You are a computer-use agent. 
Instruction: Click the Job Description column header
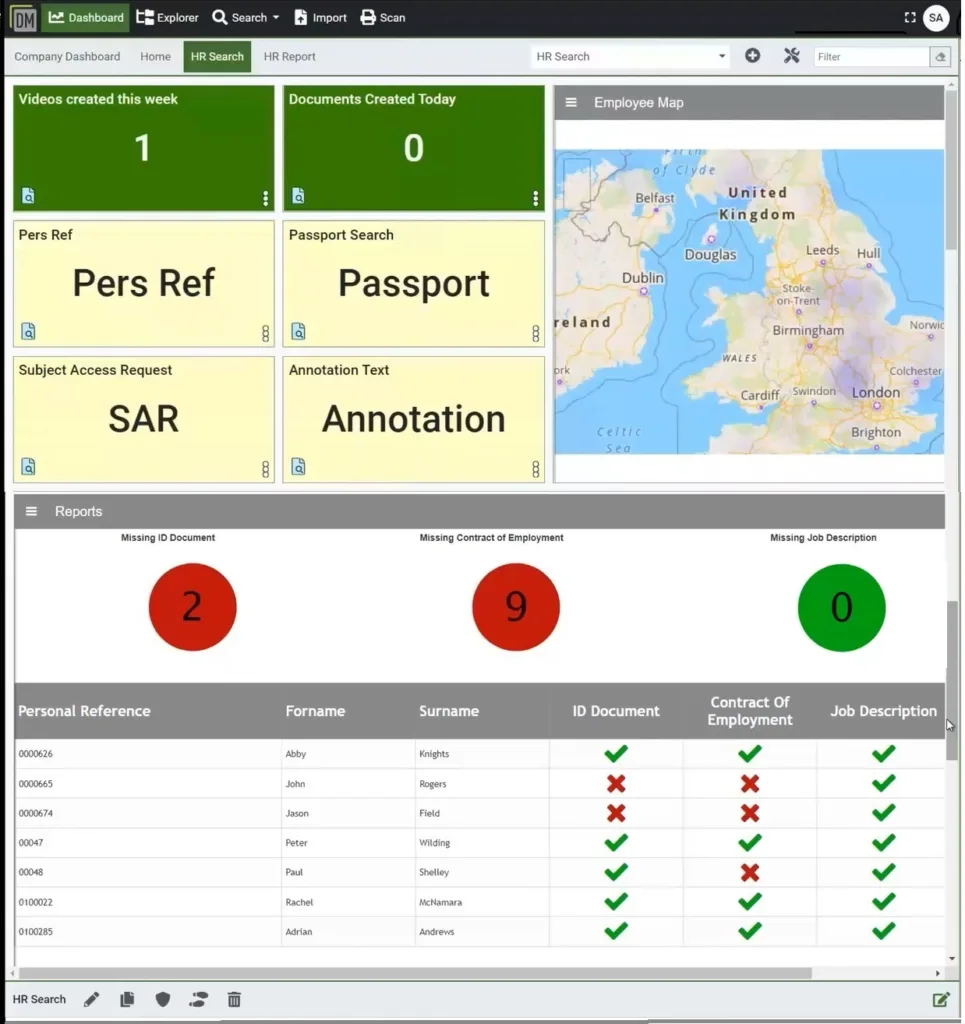coord(883,711)
